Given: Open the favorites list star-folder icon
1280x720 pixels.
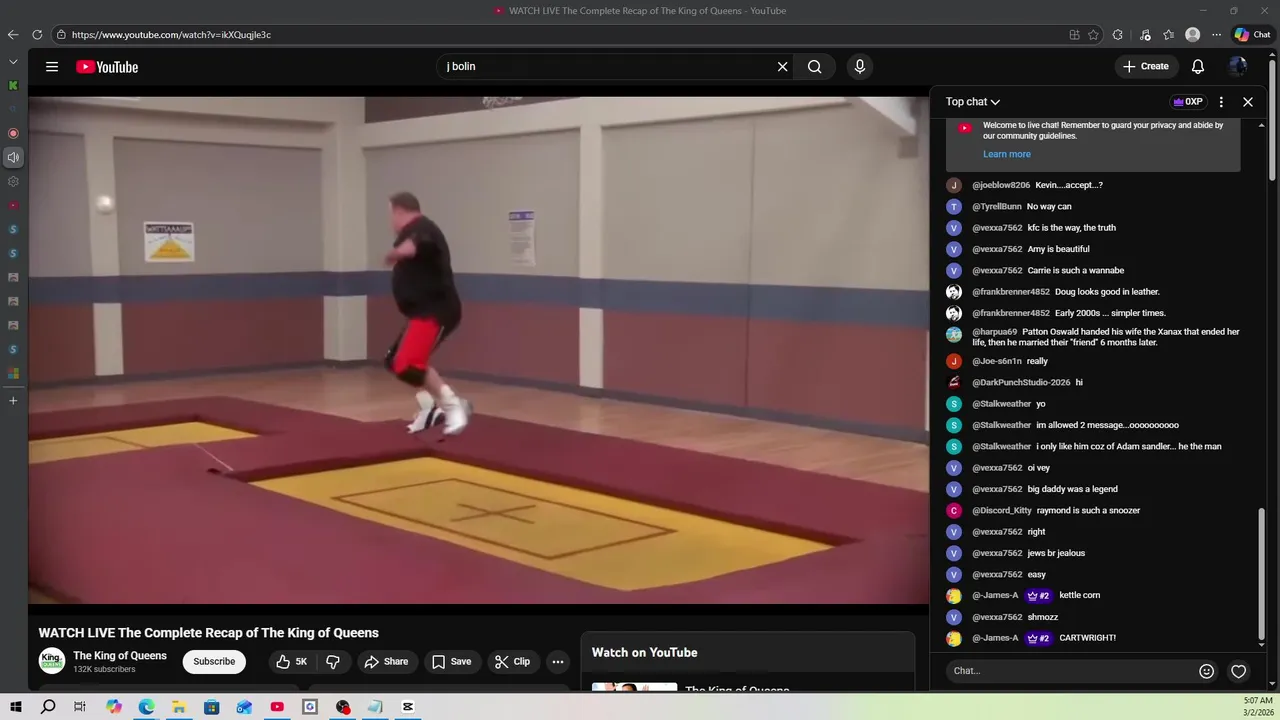Looking at the screenshot, I should 1168,34.
